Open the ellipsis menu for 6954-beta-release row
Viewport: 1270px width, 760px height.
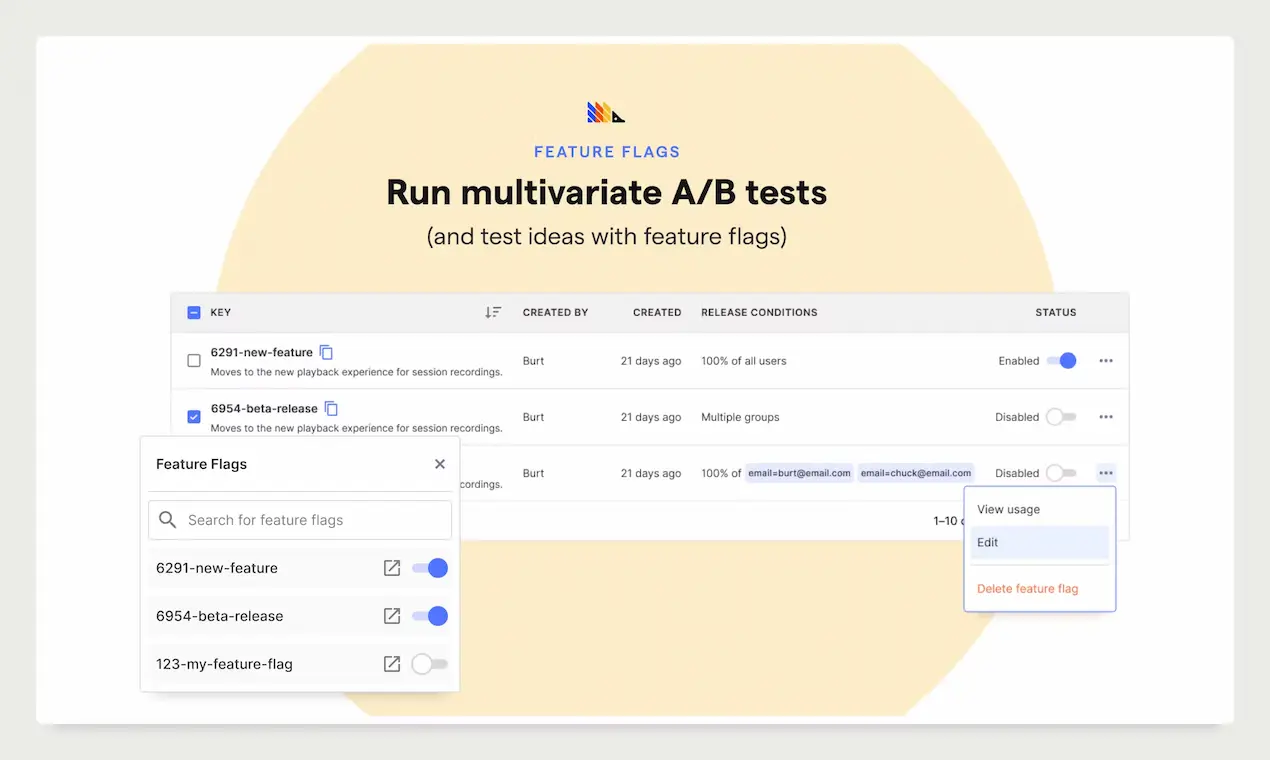click(x=1106, y=417)
